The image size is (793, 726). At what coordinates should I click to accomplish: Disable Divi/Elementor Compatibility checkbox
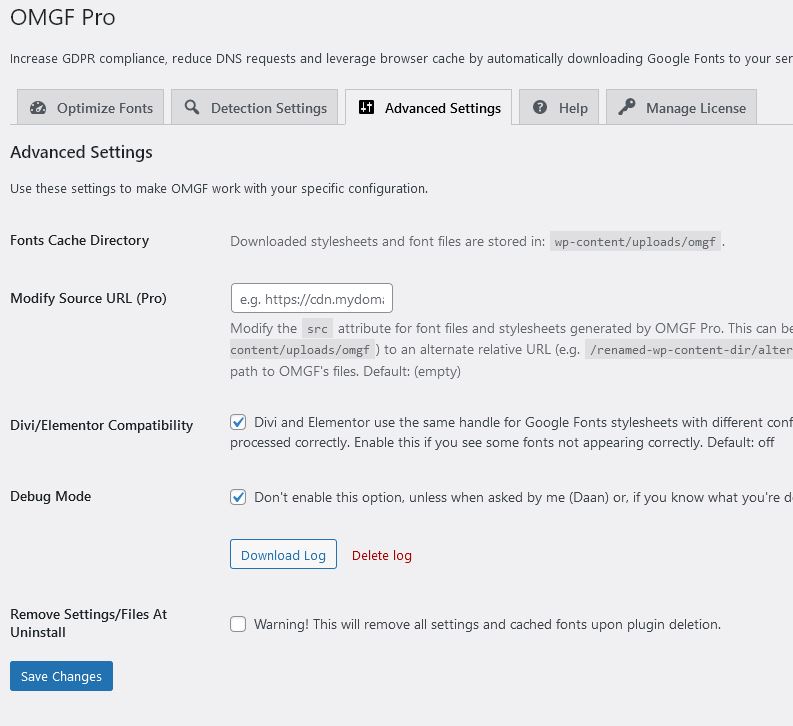[238, 422]
